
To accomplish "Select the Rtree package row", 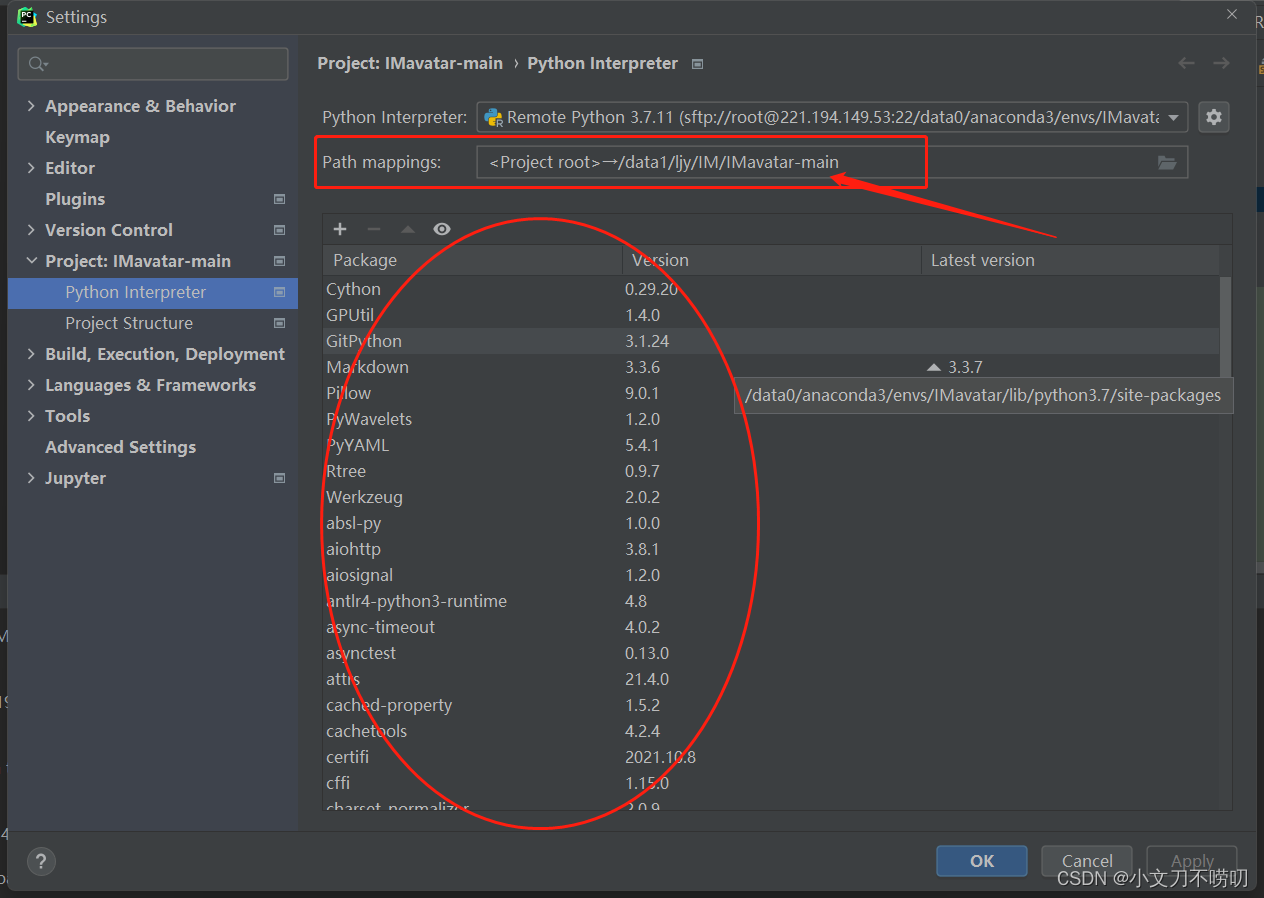I will click(x=771, y=471).
